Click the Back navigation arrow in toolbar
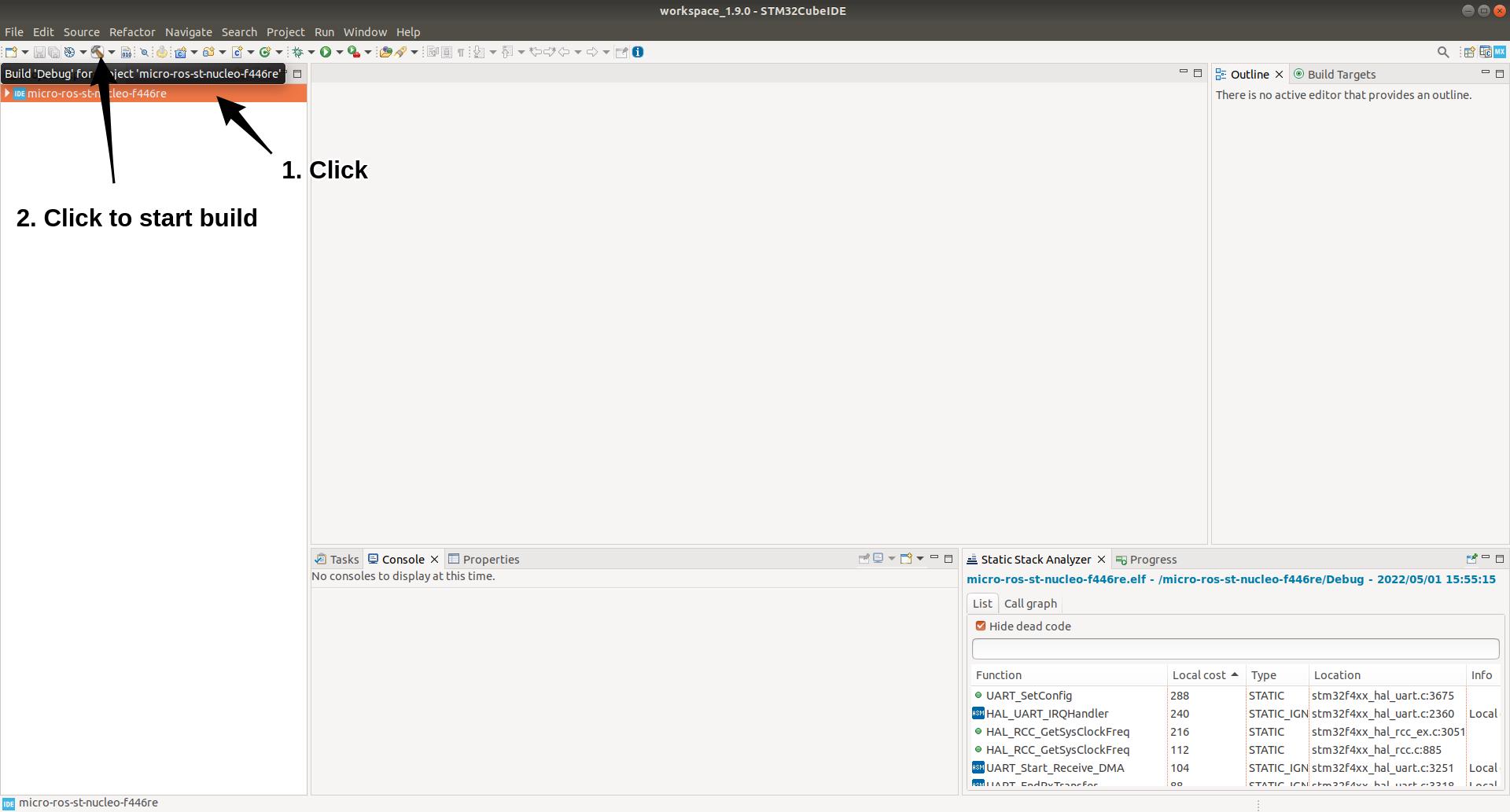This screenshot has width=1510, height=812. coord(564,52)
